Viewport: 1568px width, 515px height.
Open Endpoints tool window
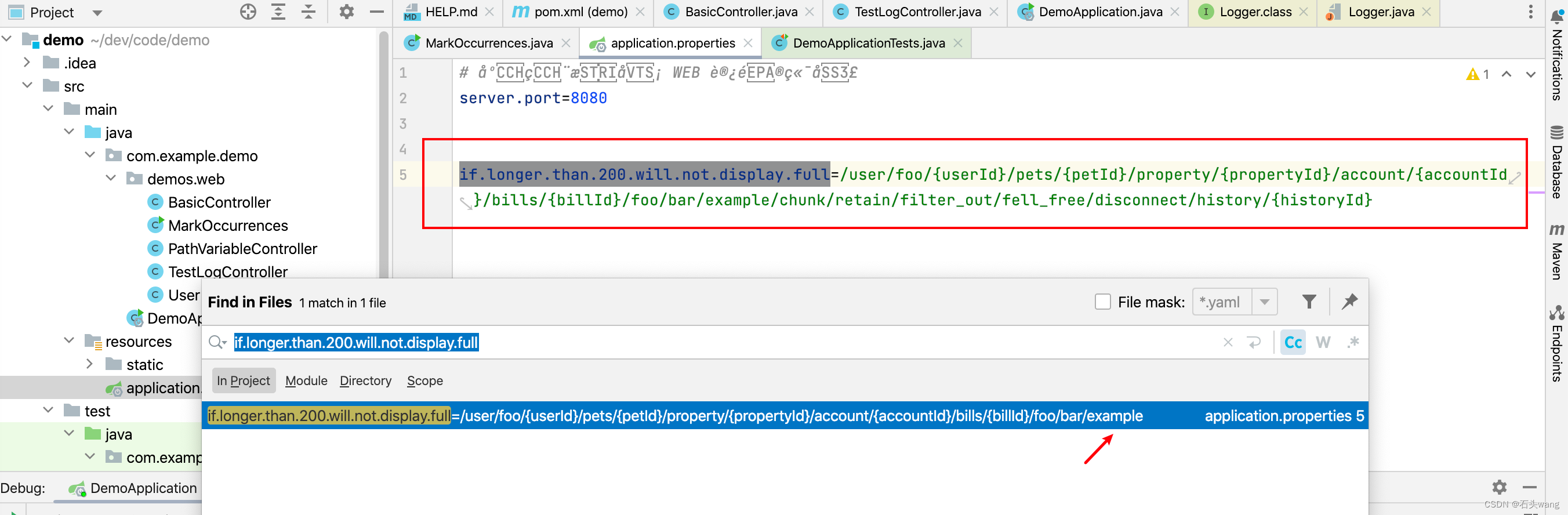coord(1557,344)
